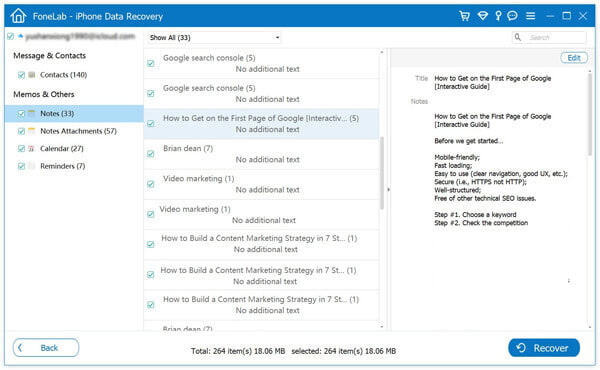
Task: Minimize the FoneLab window
Action: pos(550,16)
